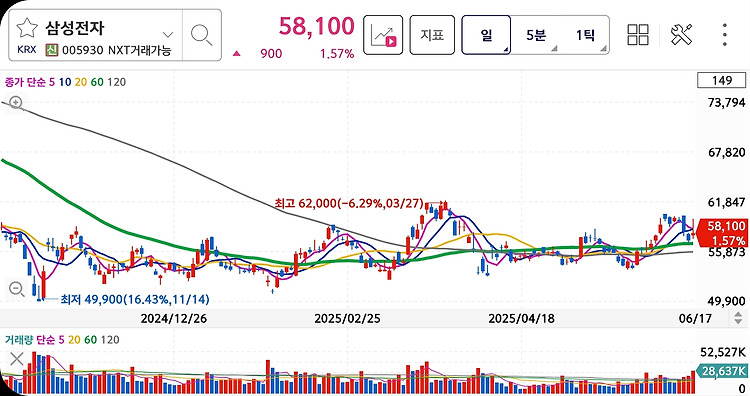Viewport: 750px width, 396px height.
Task: Open the chart replay icon
Action: point(383,35)
